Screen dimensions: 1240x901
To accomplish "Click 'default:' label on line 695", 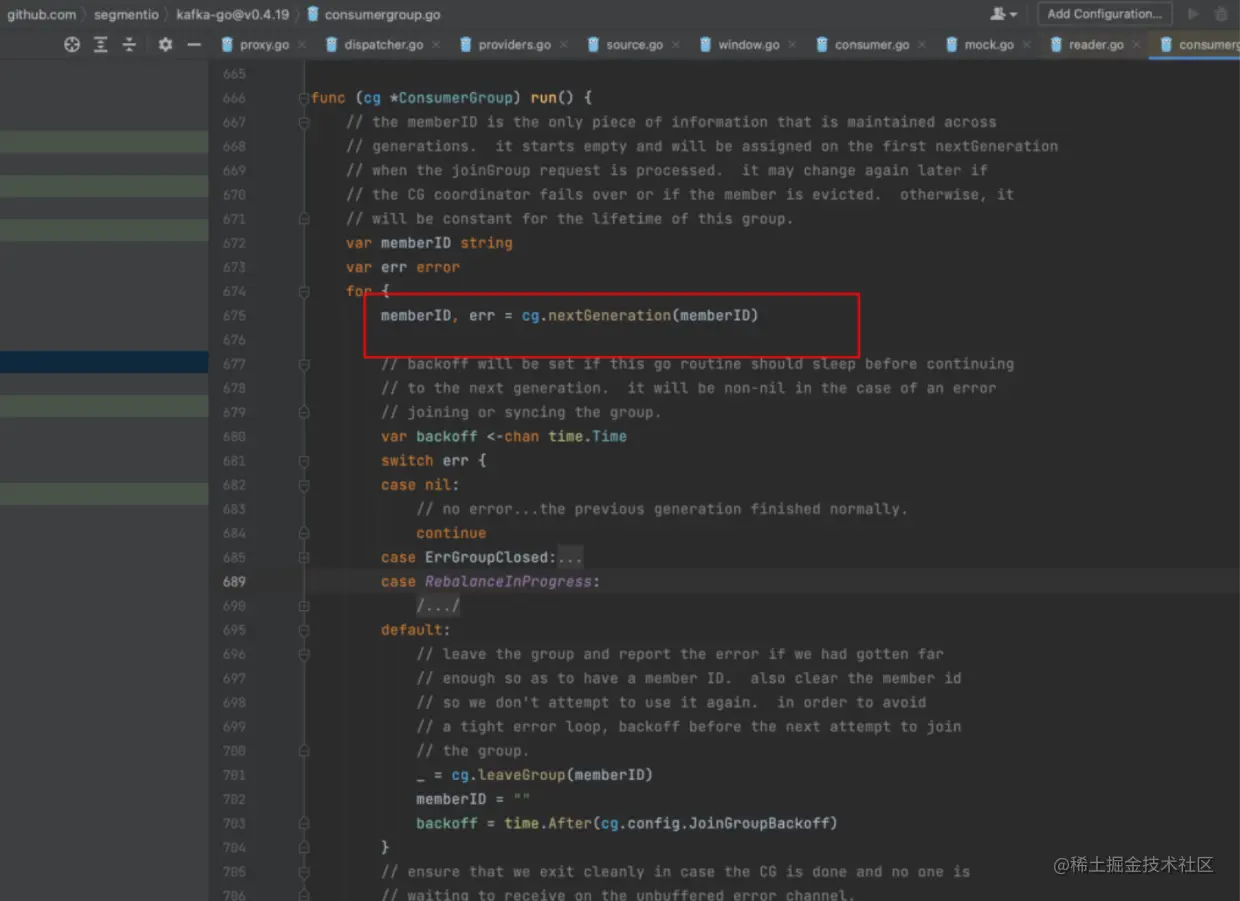I will tap(416, 630).
